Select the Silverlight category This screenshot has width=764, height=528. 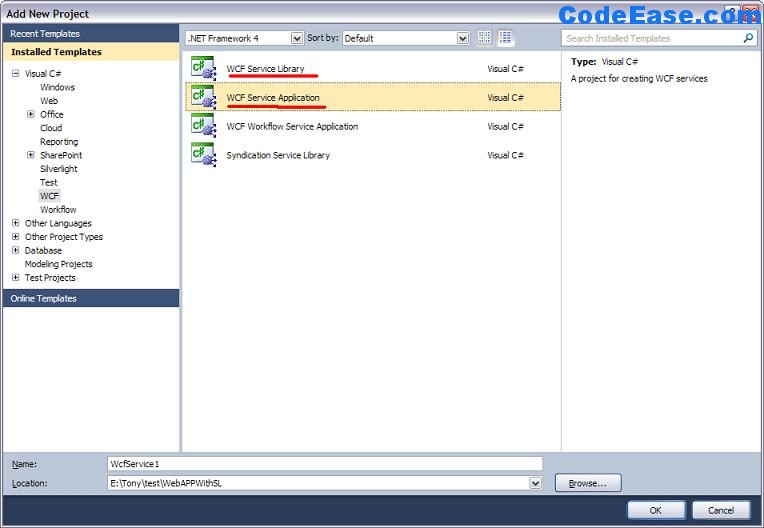pos(59,169)
